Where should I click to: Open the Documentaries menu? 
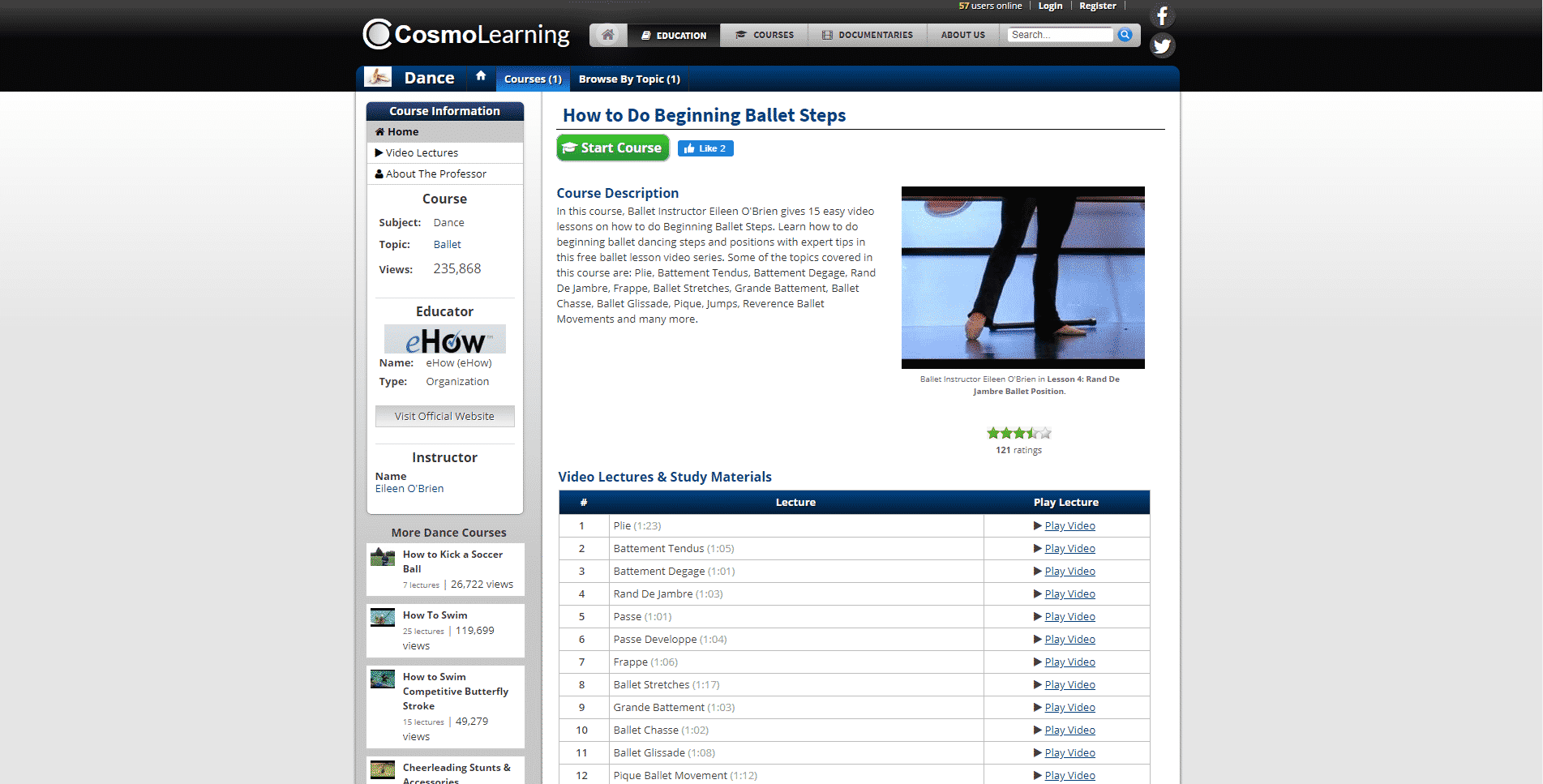[868, 35]
